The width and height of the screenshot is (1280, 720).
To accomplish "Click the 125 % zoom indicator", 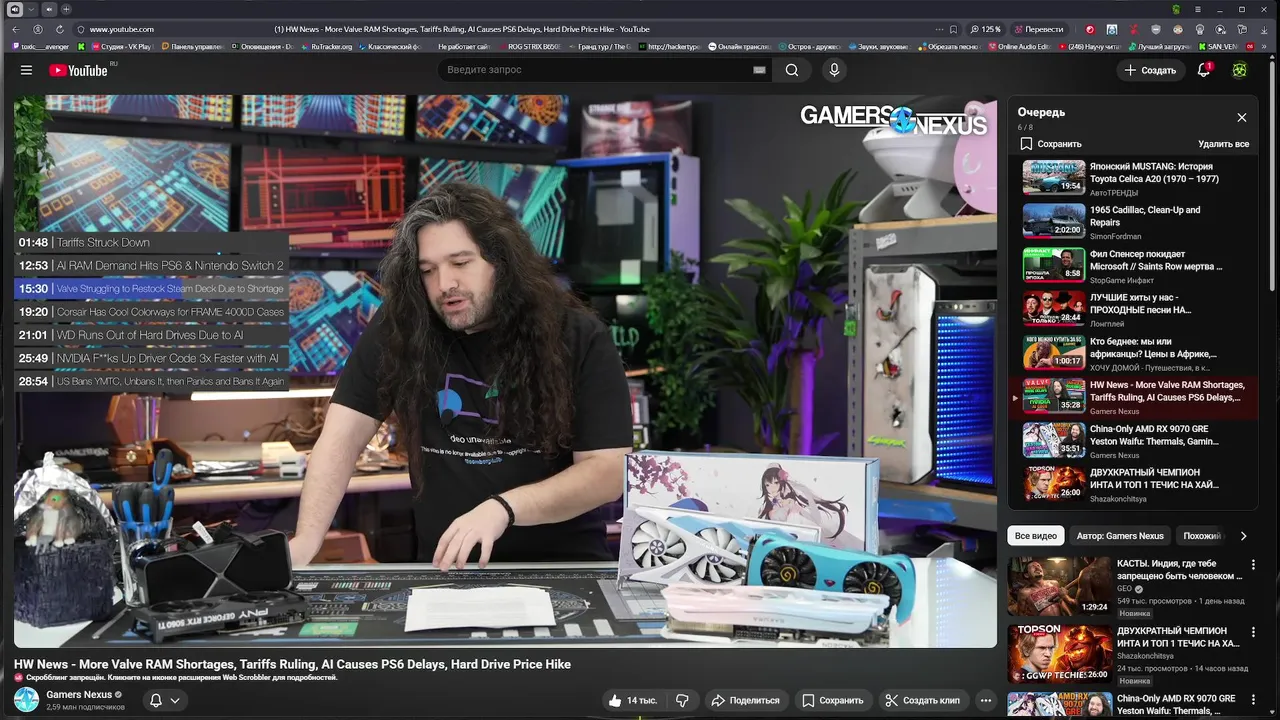I will [985, 29].
